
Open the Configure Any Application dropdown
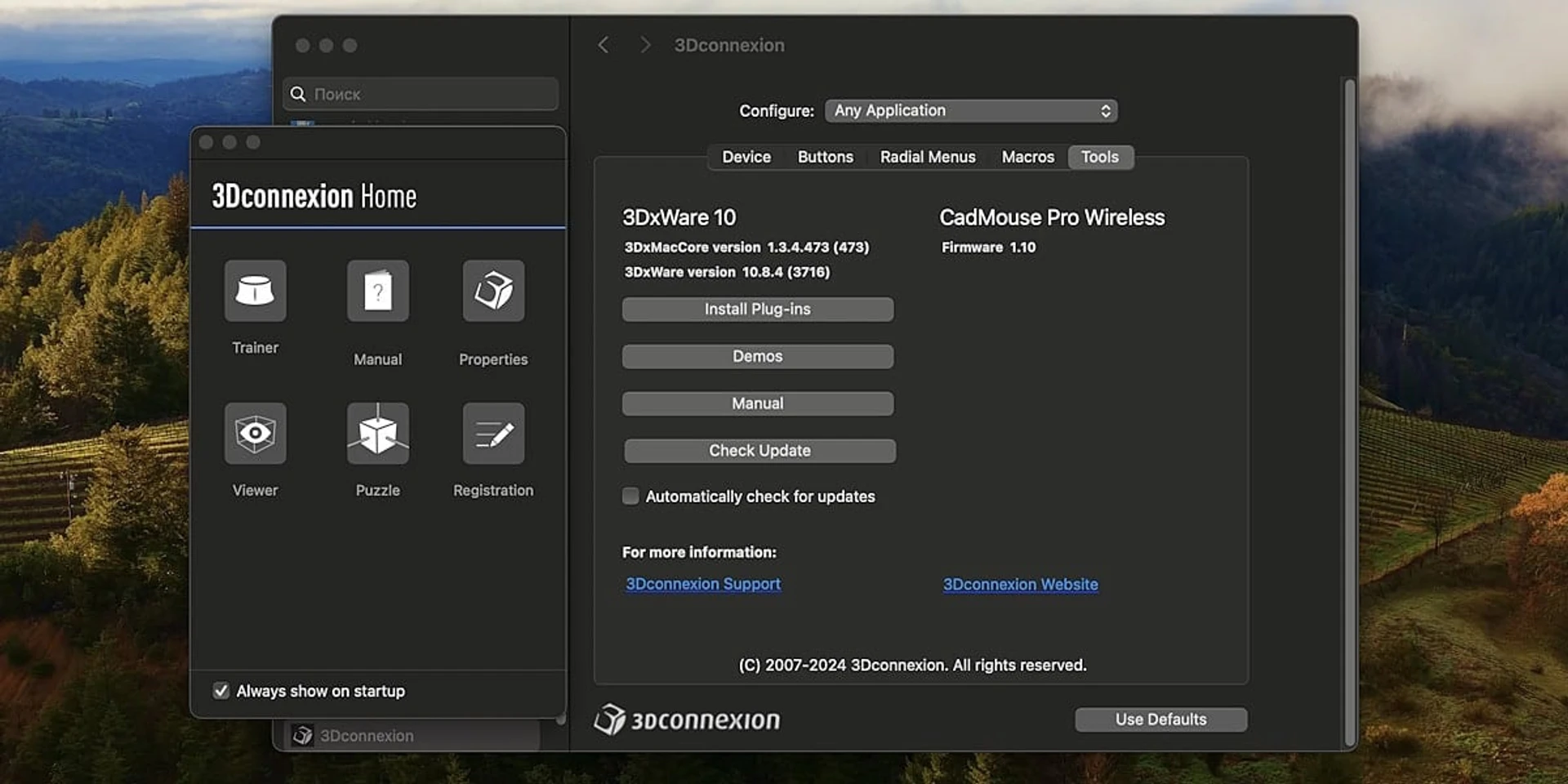pos(971,110)
